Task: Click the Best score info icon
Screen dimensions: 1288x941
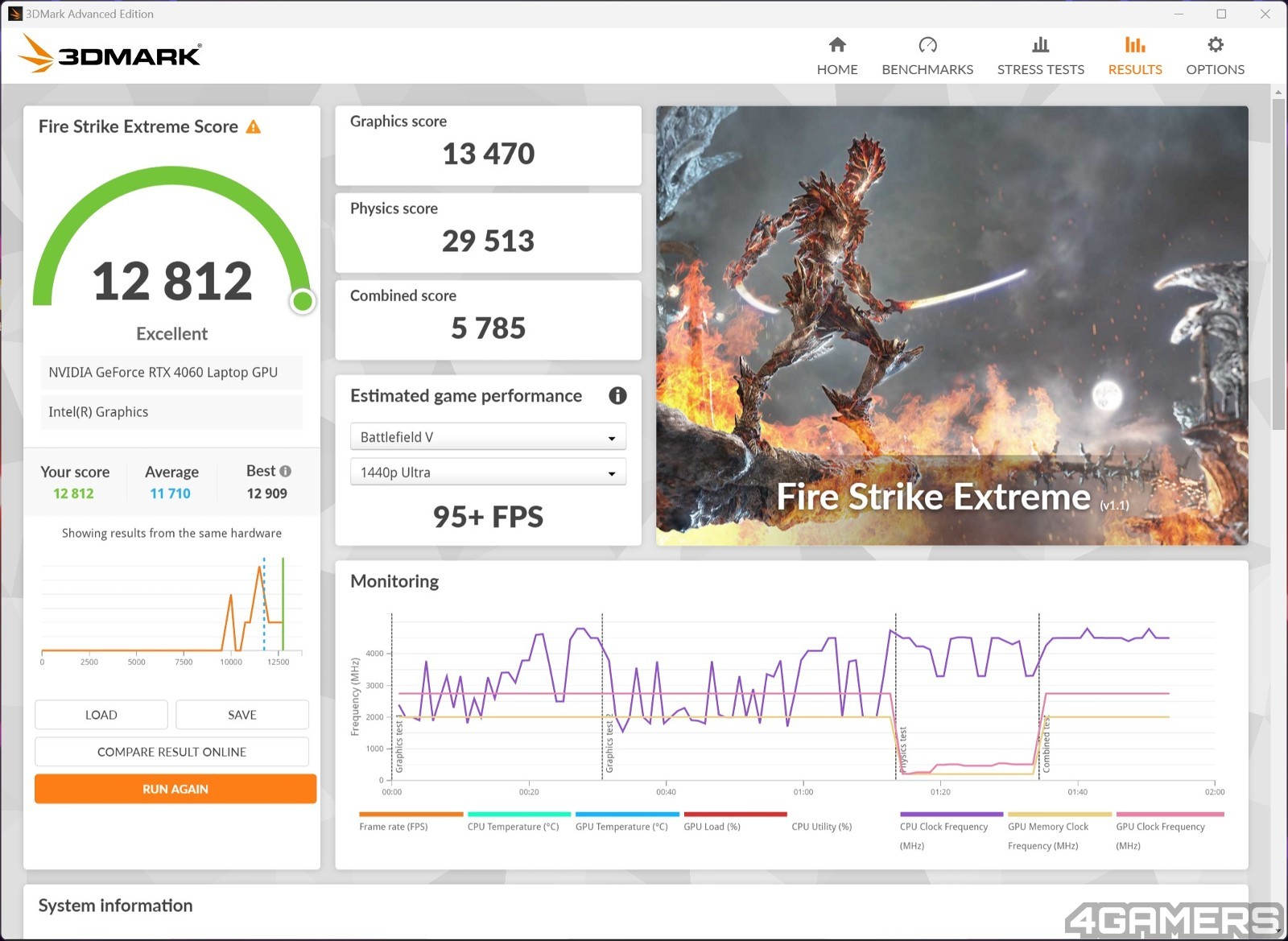Action: [x=285, y=471]
